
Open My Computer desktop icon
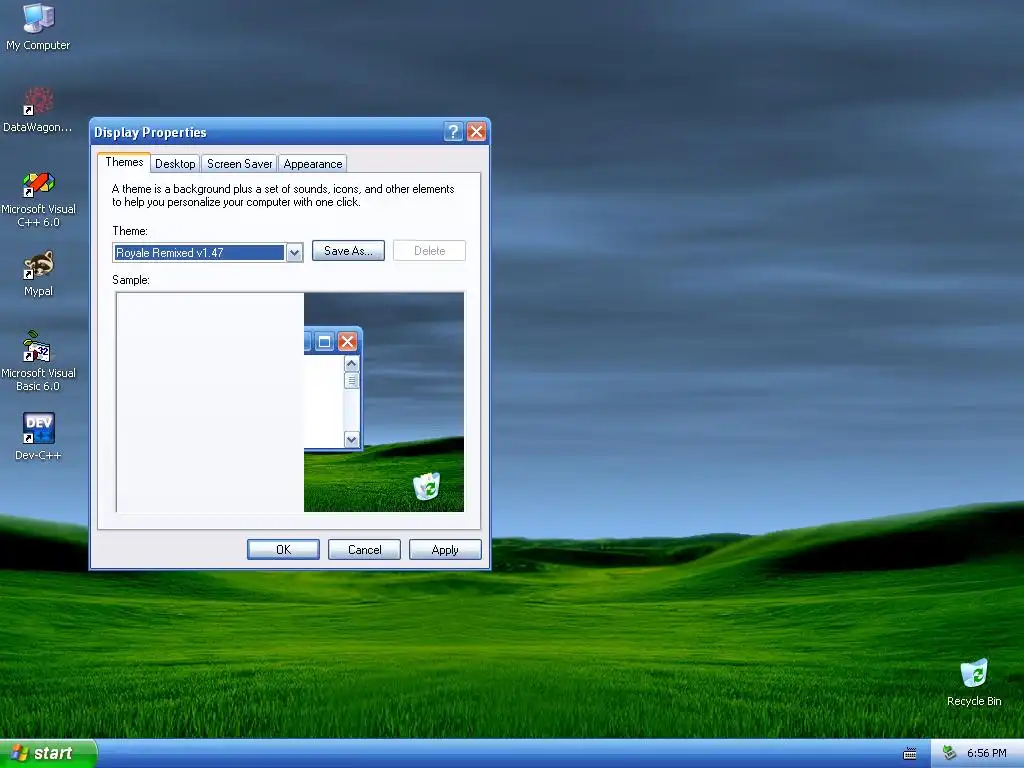pyautogui.click(x=38, y=26)
